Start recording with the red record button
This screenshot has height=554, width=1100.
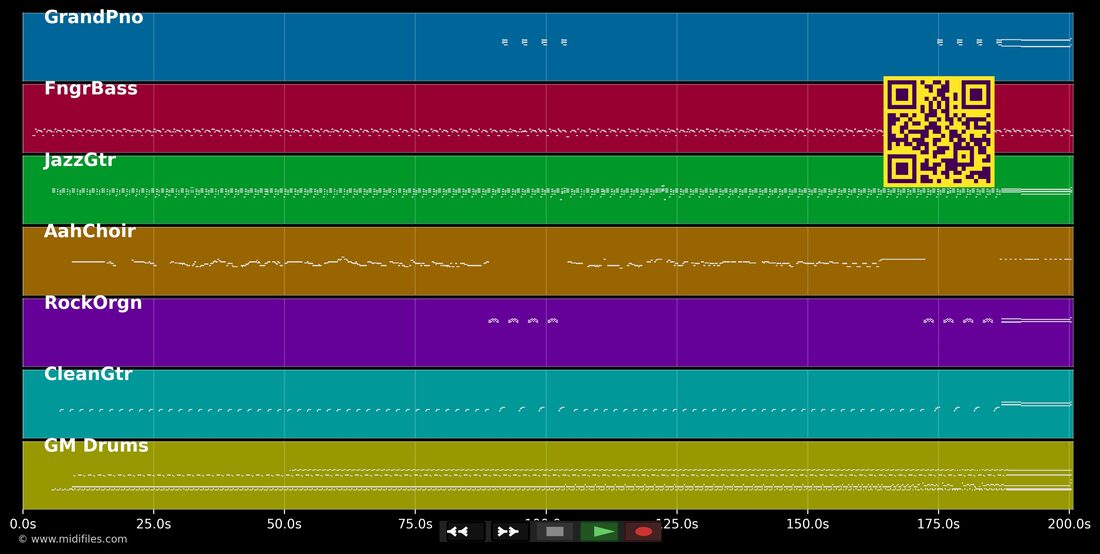[643, 532]
